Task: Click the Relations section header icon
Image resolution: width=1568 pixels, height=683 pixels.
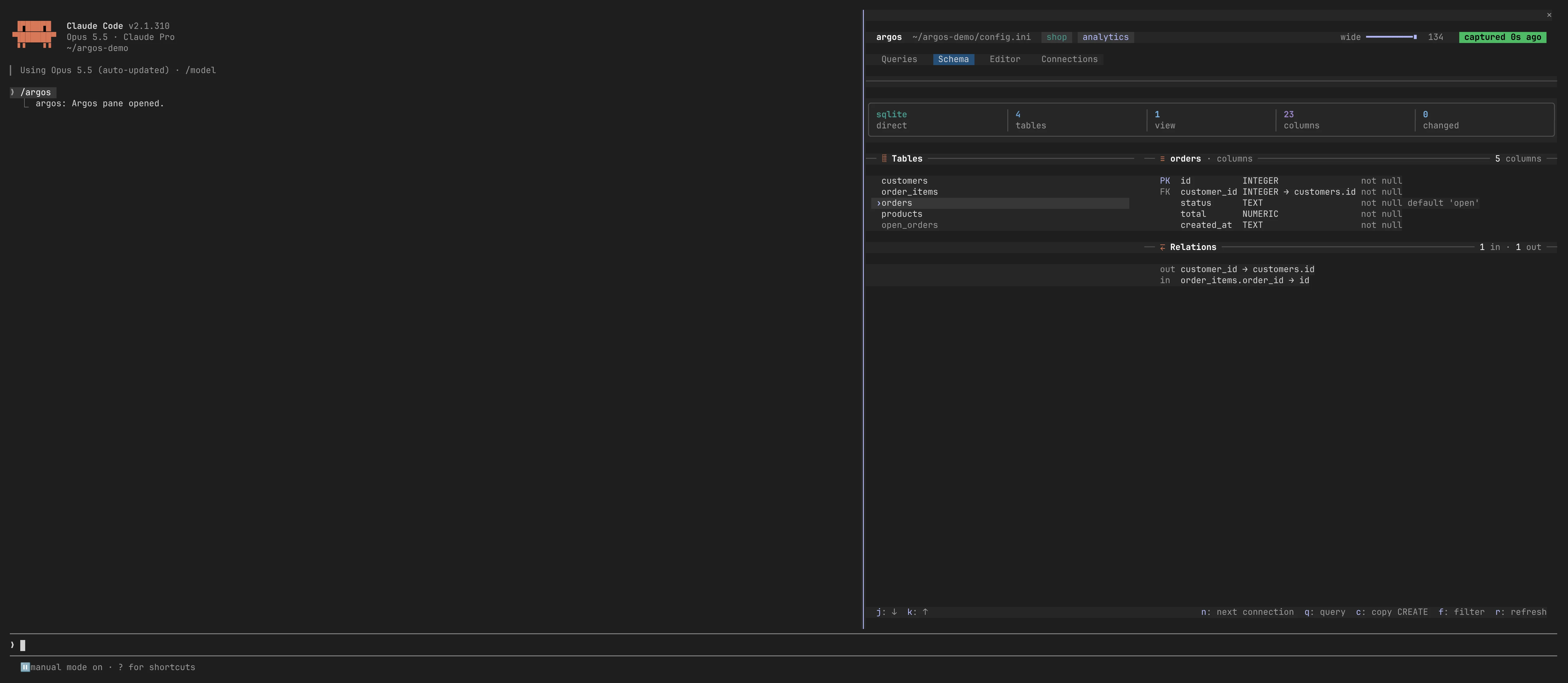Action: (x=1162, y=247)
